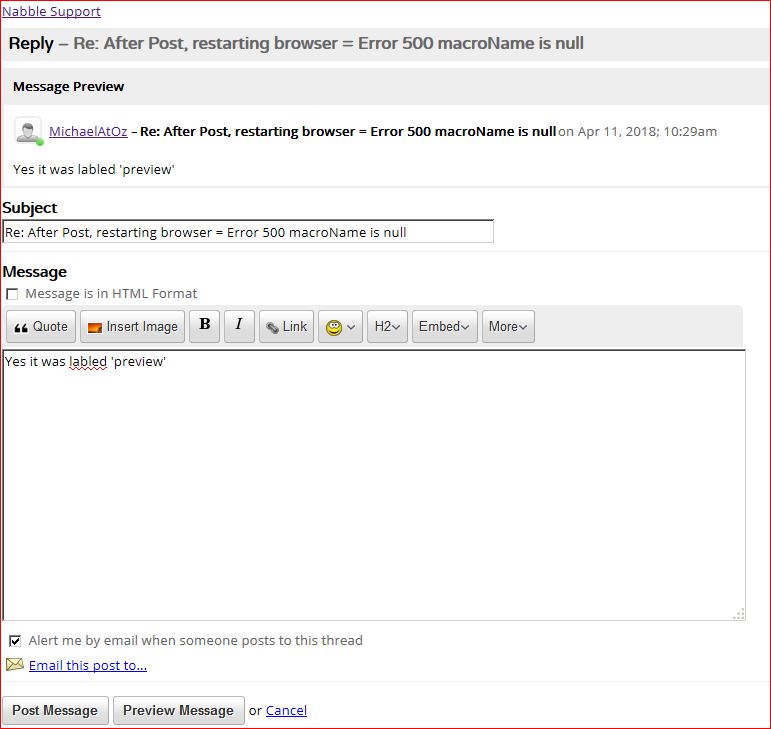
Task: Click into the Subject text field
Action: (248, 232)
